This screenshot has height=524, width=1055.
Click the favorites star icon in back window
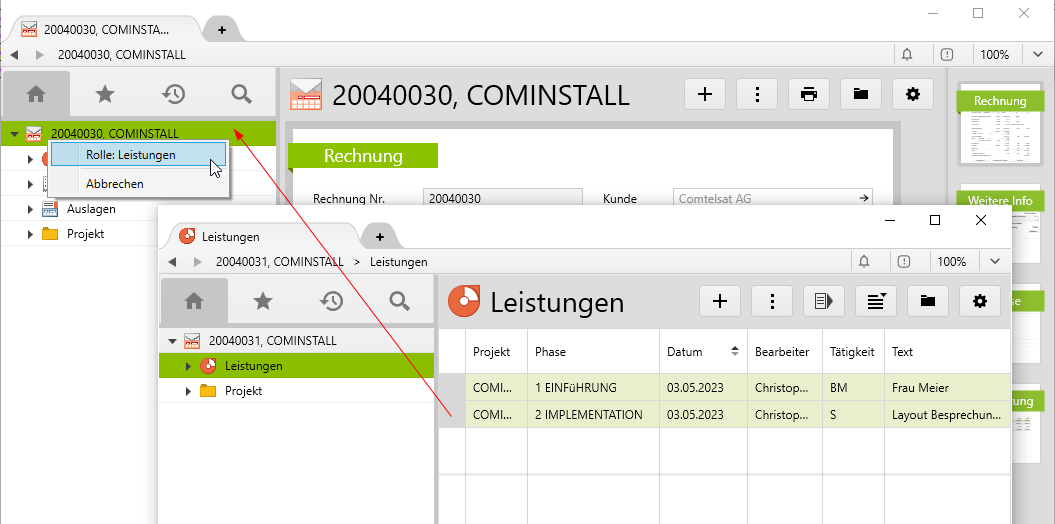pos(105,94)
